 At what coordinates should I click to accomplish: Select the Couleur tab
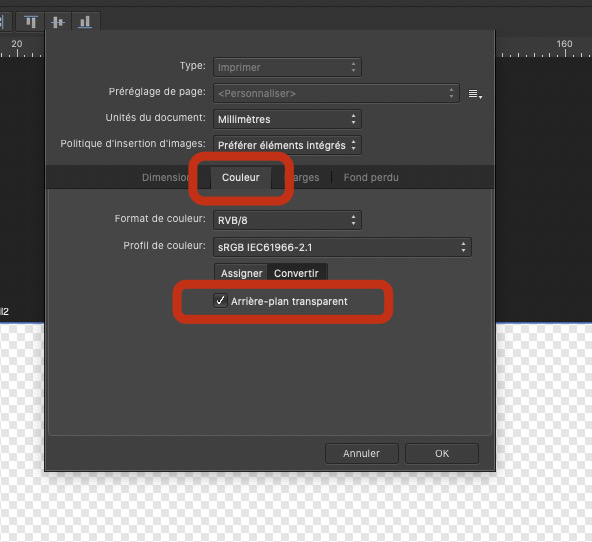click(x=240, y=177)
